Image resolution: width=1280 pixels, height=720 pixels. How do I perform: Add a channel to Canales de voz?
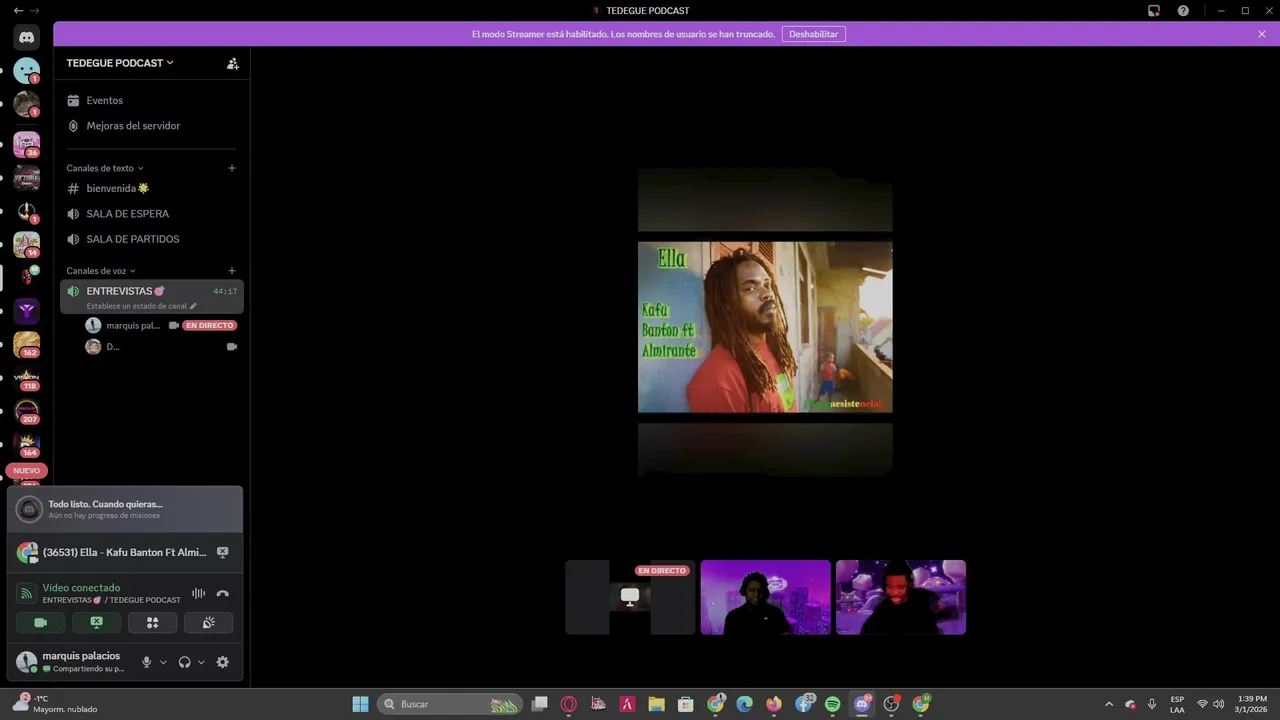pos(232,271)
